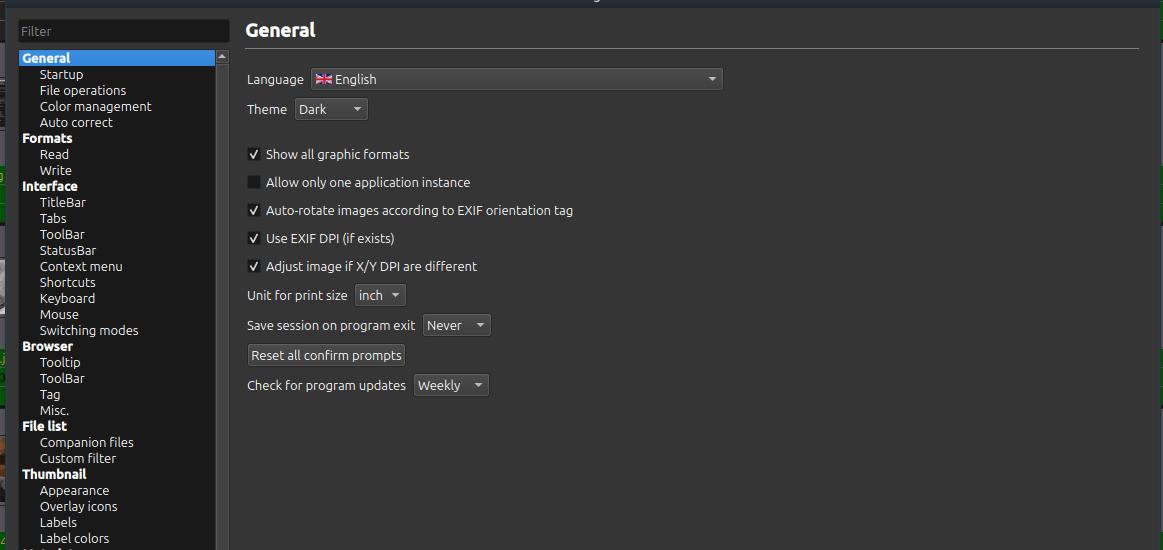Change Save session on program exit option

[456, 325]
